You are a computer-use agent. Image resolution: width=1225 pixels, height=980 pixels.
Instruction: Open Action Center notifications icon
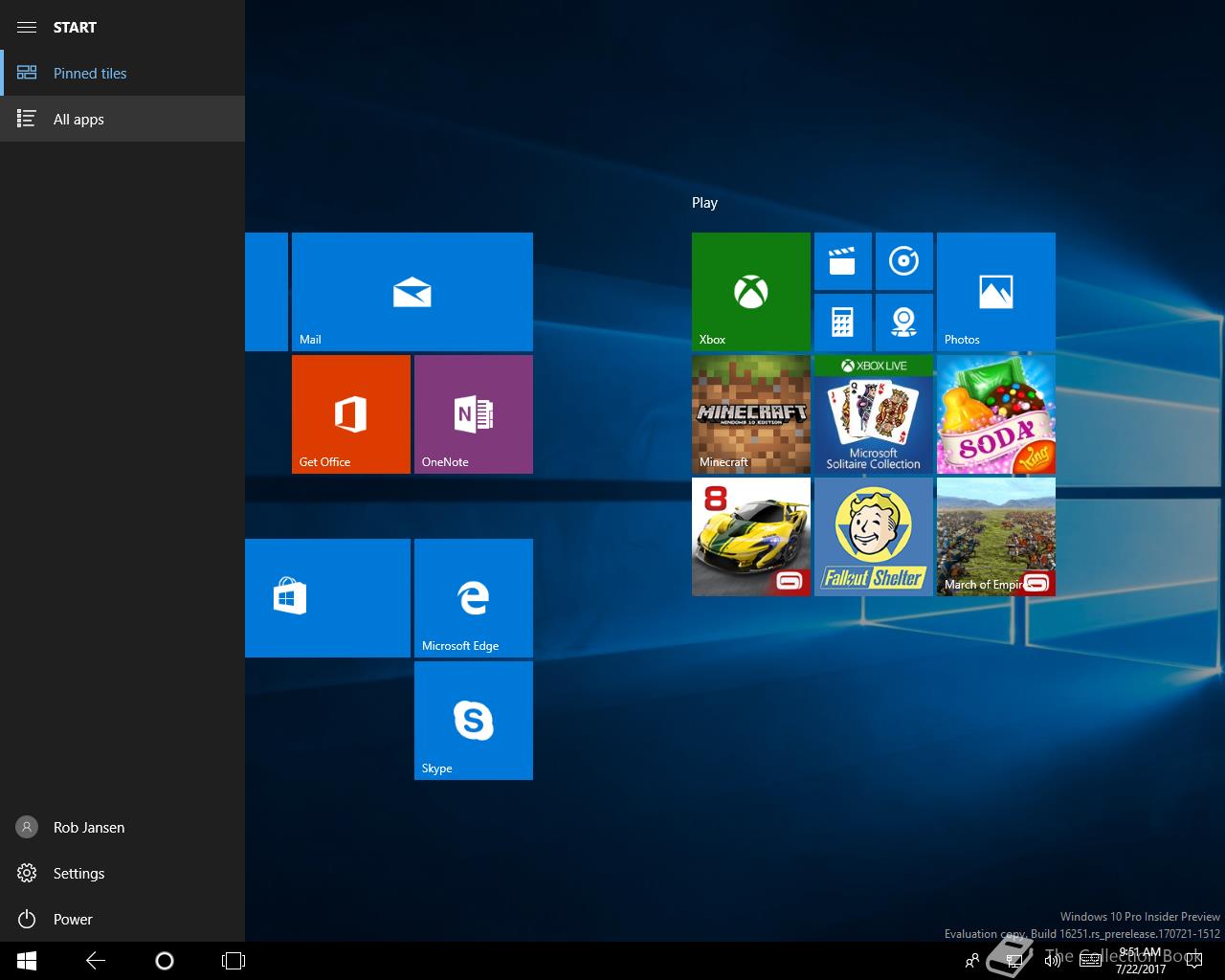(1194, 961)
